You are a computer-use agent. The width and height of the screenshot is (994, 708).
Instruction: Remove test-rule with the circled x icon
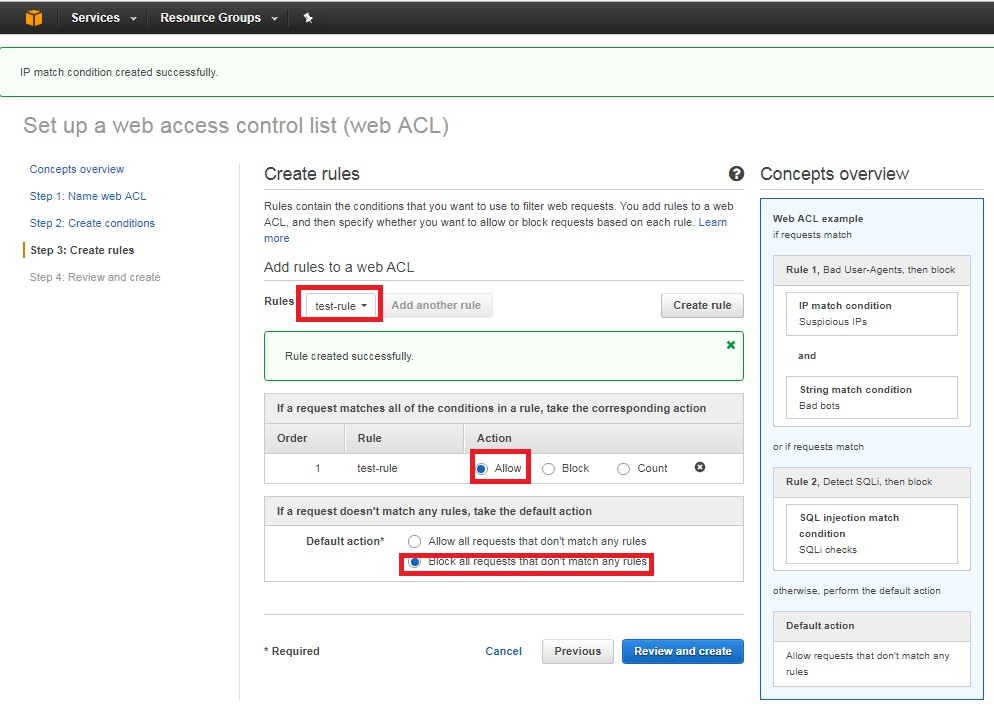point(700,467)
